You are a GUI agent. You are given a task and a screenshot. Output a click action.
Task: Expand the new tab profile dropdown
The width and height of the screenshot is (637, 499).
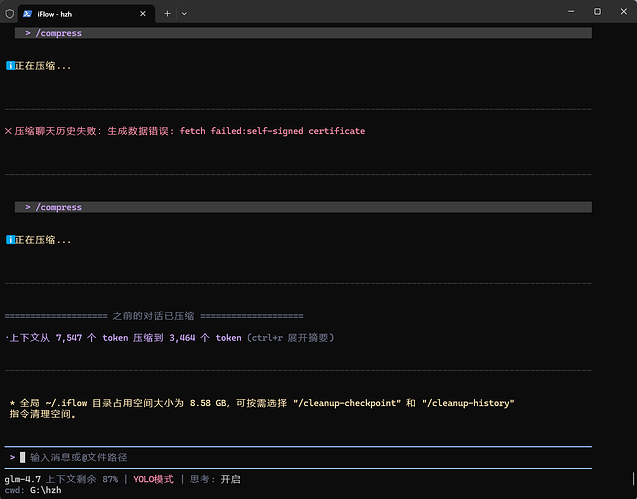point(184,14)
